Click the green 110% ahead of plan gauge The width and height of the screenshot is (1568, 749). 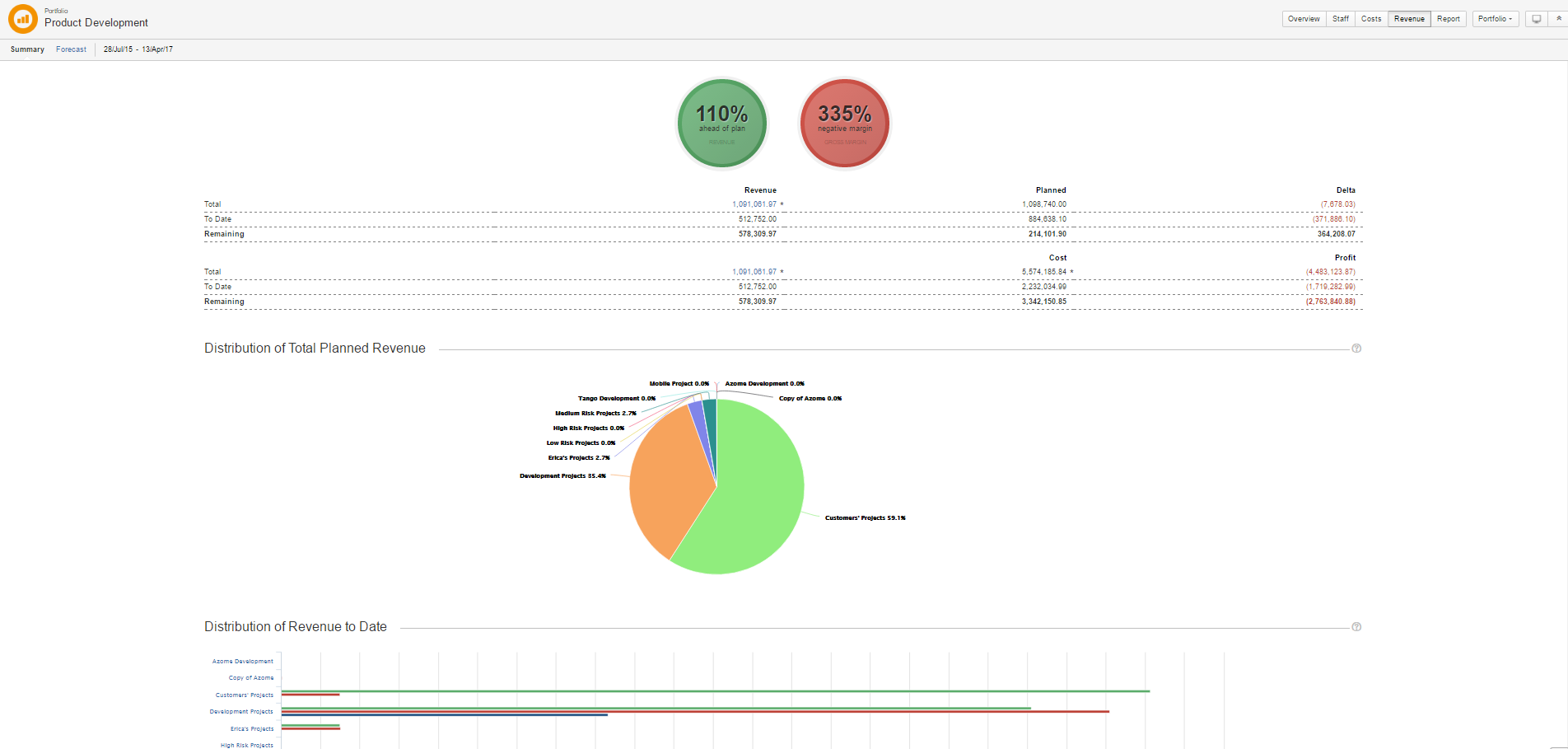click(x=721, y=123)
